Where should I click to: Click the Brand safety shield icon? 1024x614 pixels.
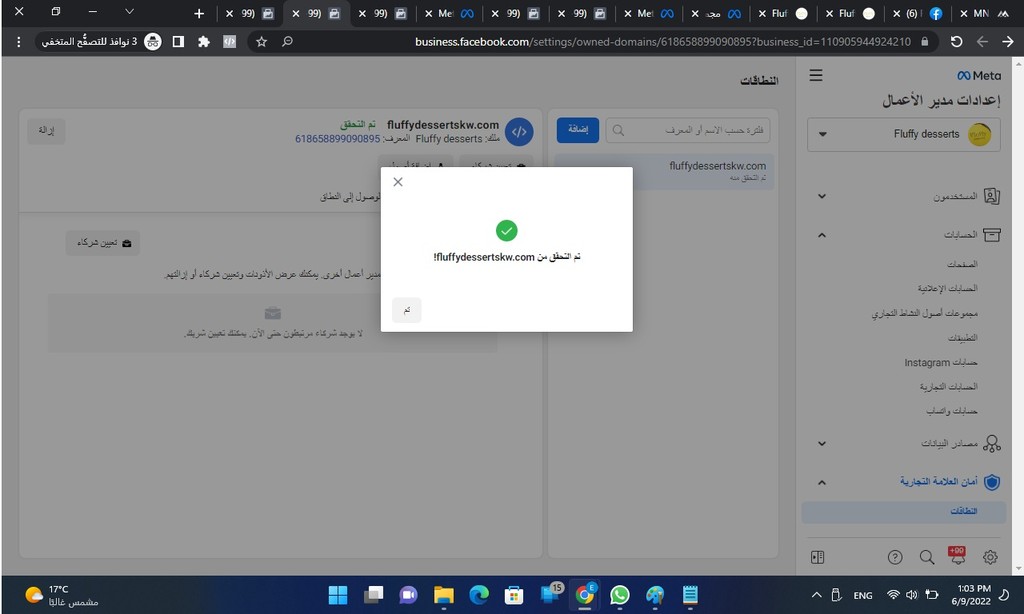[991, 482]
